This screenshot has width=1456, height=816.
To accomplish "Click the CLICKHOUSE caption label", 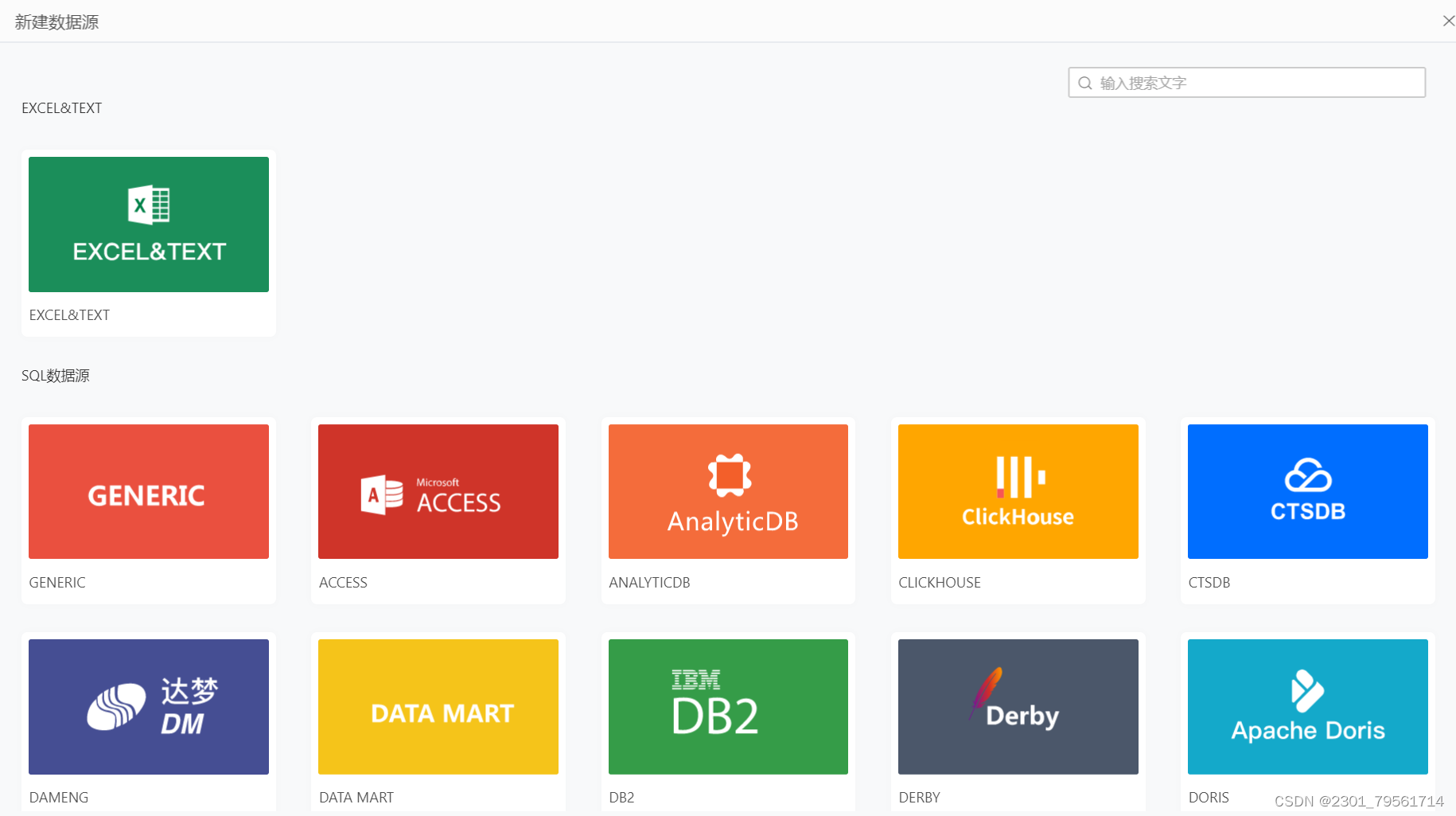I will [x=940, y=583].
